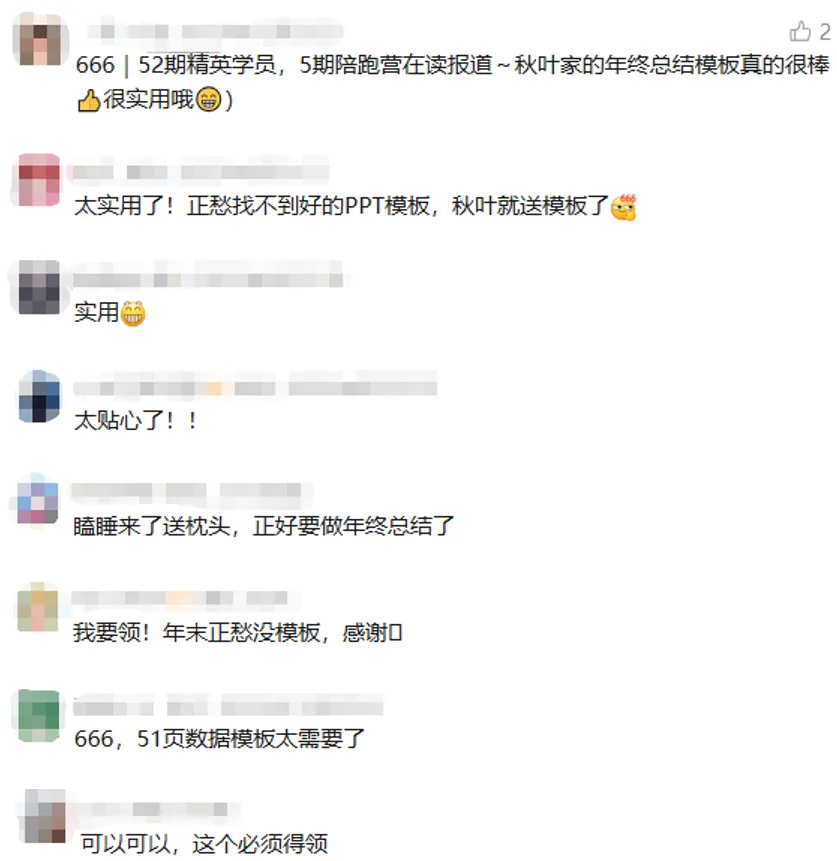Open green avatar beside 51页数据模板 comment
The height and width of the screenshot is (861, 837).
38,715
